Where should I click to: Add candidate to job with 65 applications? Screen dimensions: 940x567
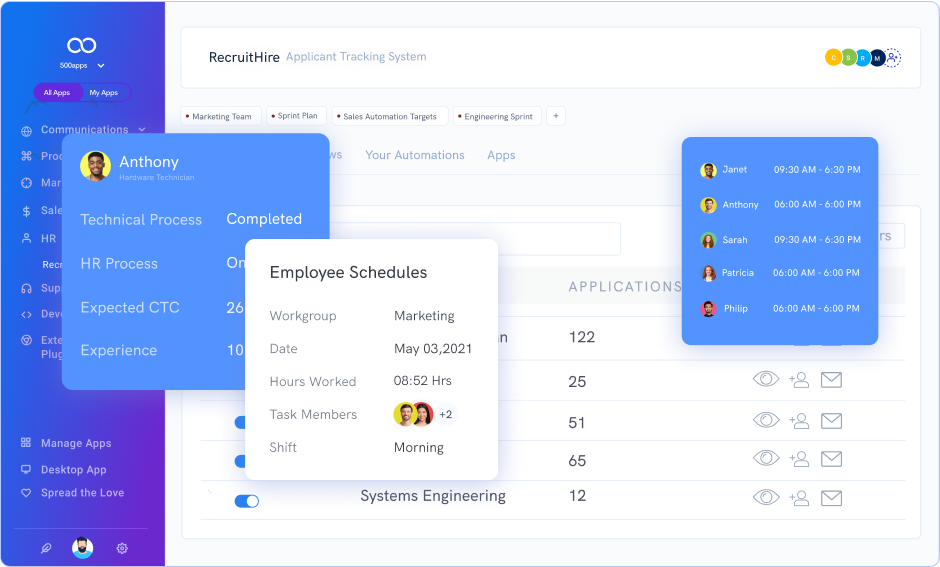pyautogui.click(x=799, y=459)
